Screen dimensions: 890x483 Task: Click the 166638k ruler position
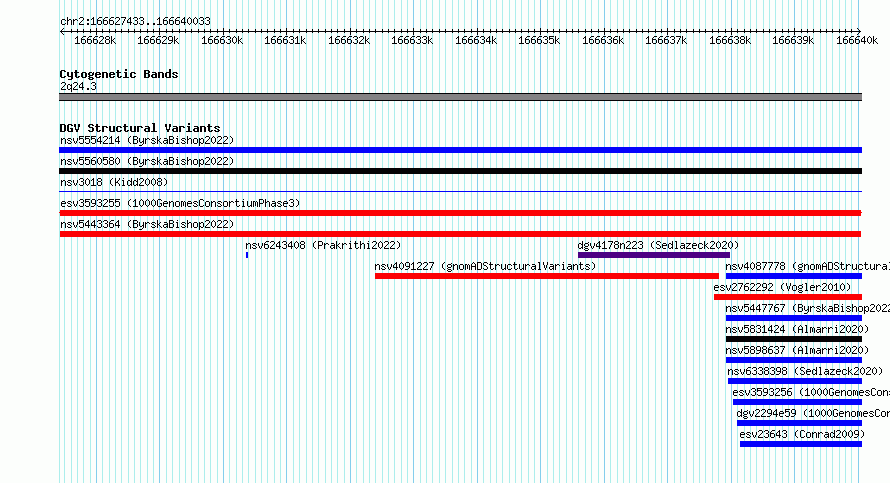(730, 40)
